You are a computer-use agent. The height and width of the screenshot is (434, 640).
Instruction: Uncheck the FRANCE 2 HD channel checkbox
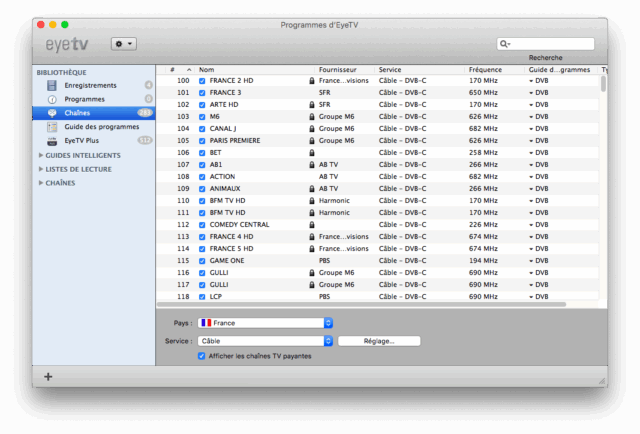pos(202,81)
